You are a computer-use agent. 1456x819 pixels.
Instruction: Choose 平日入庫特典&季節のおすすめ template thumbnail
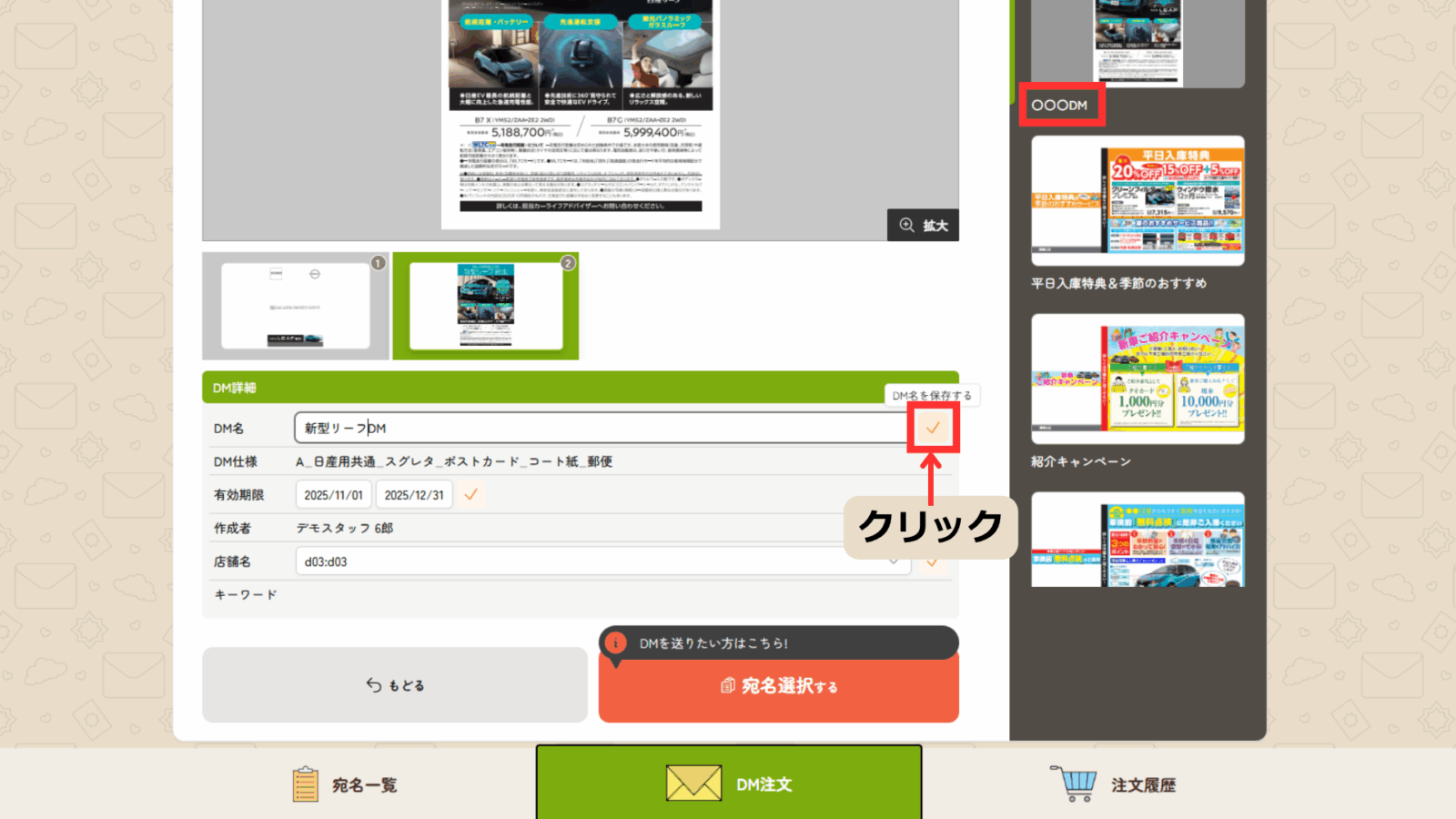click(1137, 201)
